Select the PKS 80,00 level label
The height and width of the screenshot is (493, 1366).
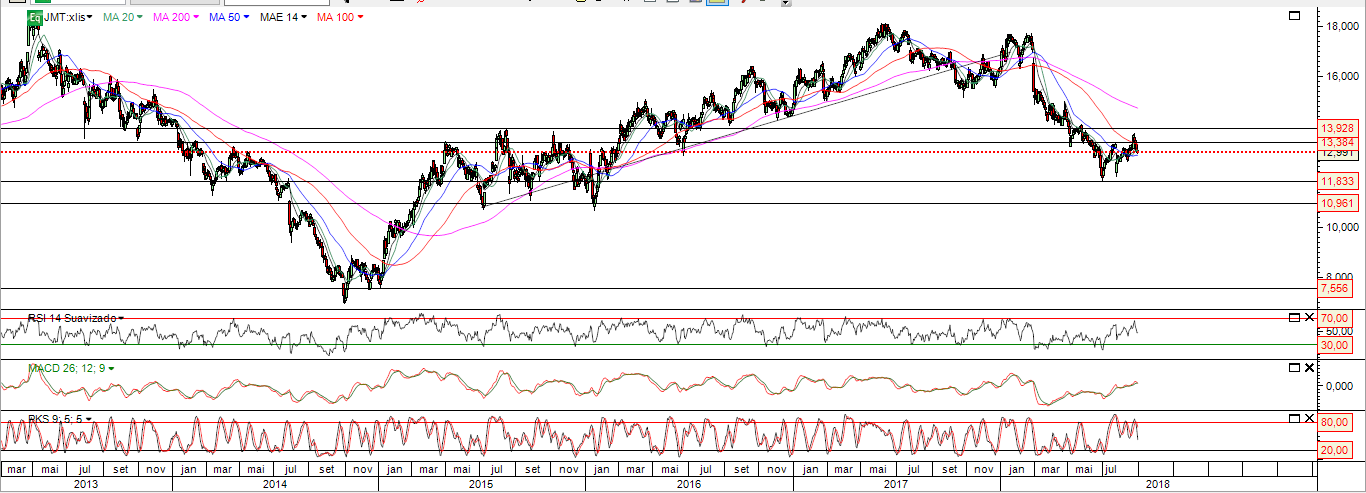1337,423
